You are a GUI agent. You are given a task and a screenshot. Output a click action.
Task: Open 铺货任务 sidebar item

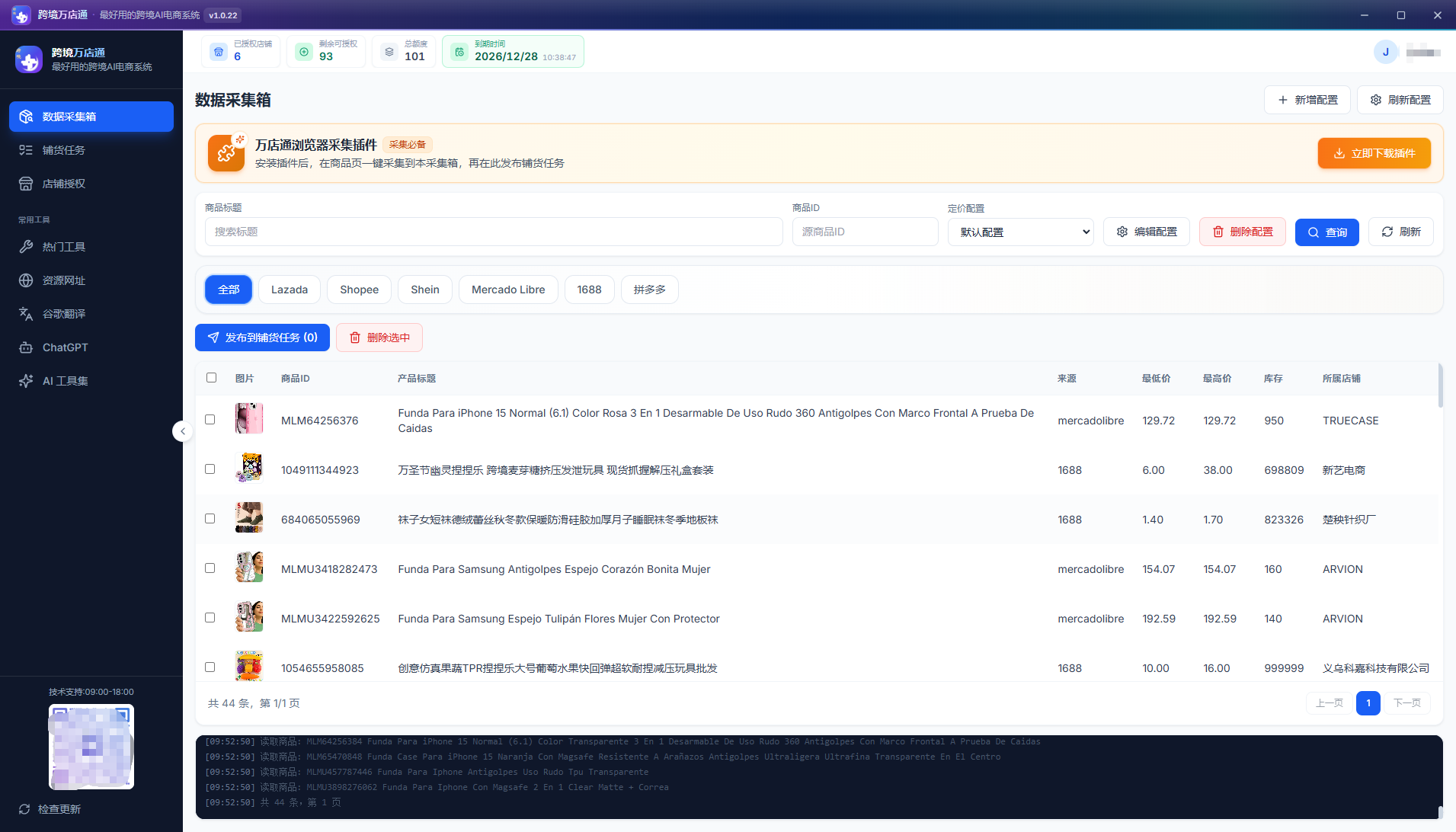[x=91, y=150]
